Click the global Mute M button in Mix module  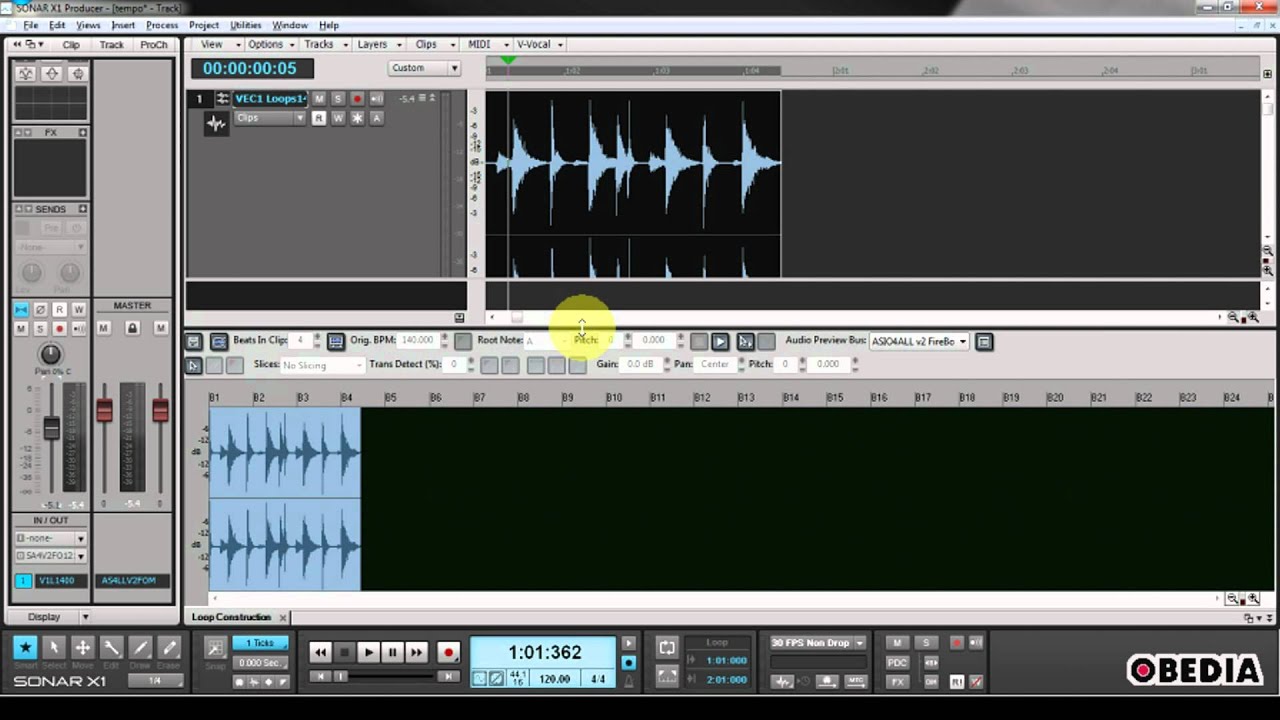tap(897, 643)
